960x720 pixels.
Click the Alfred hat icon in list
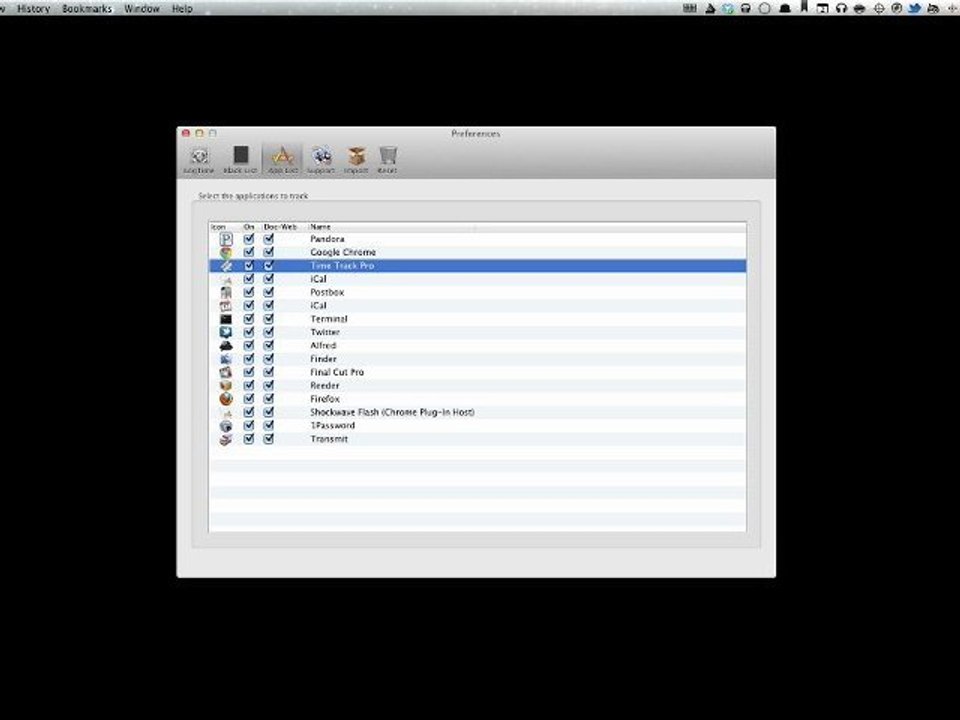point(226,346)
